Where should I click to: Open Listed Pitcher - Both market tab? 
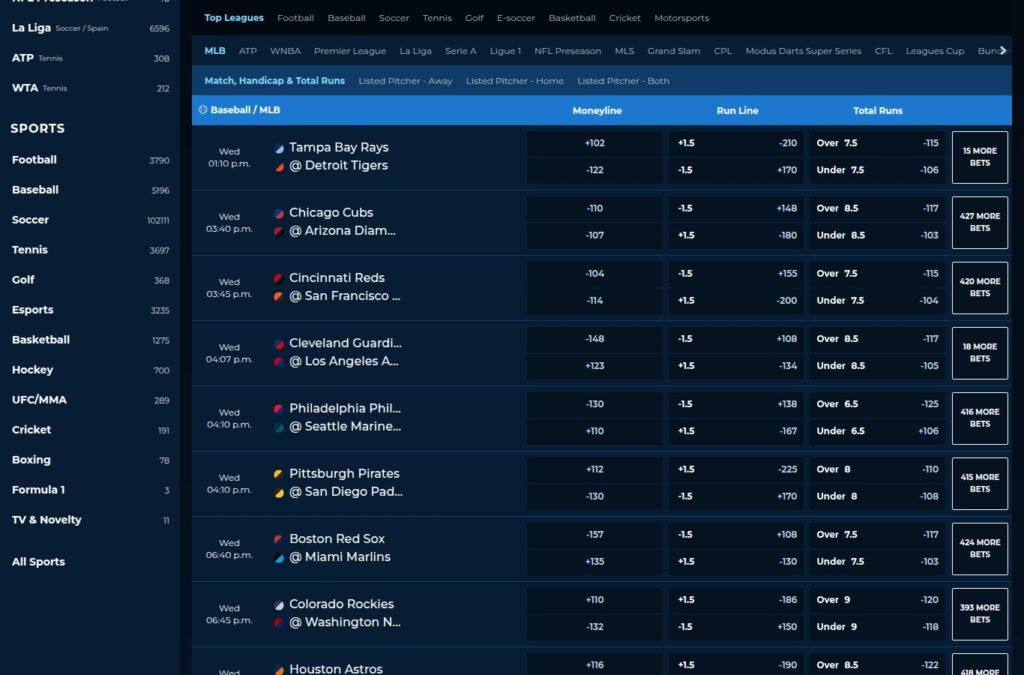(x=623, y=81)
